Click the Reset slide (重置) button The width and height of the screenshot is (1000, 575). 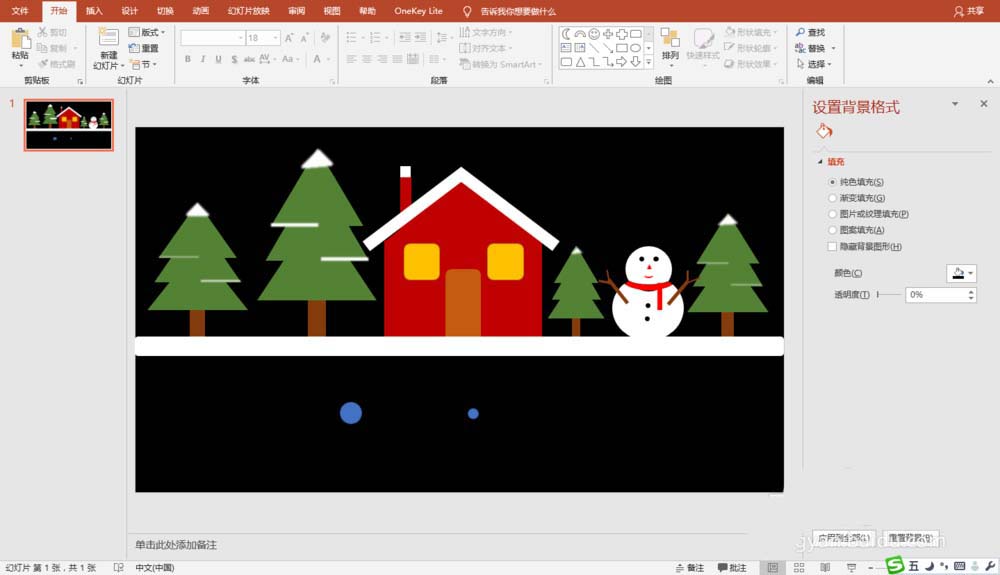point(143,48)
